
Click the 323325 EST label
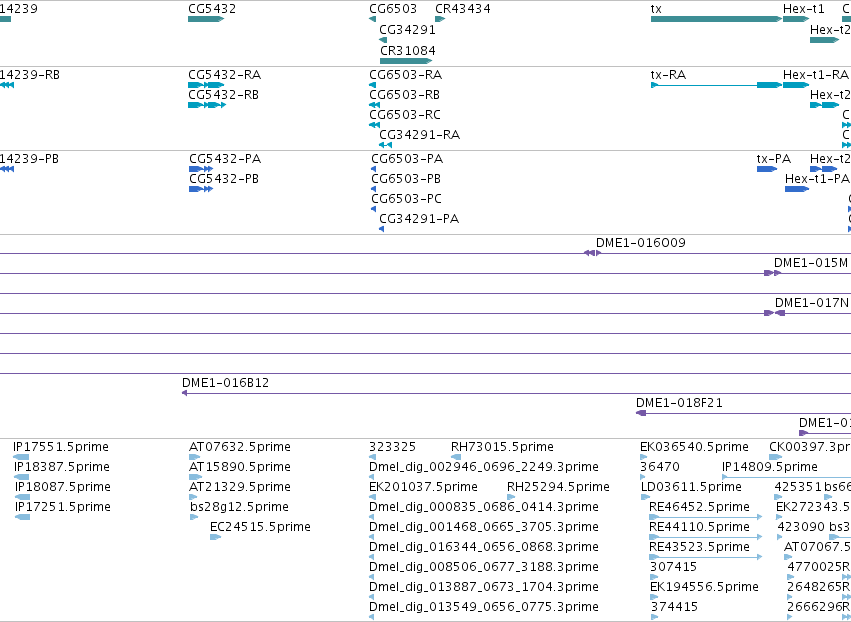point(392,447)
